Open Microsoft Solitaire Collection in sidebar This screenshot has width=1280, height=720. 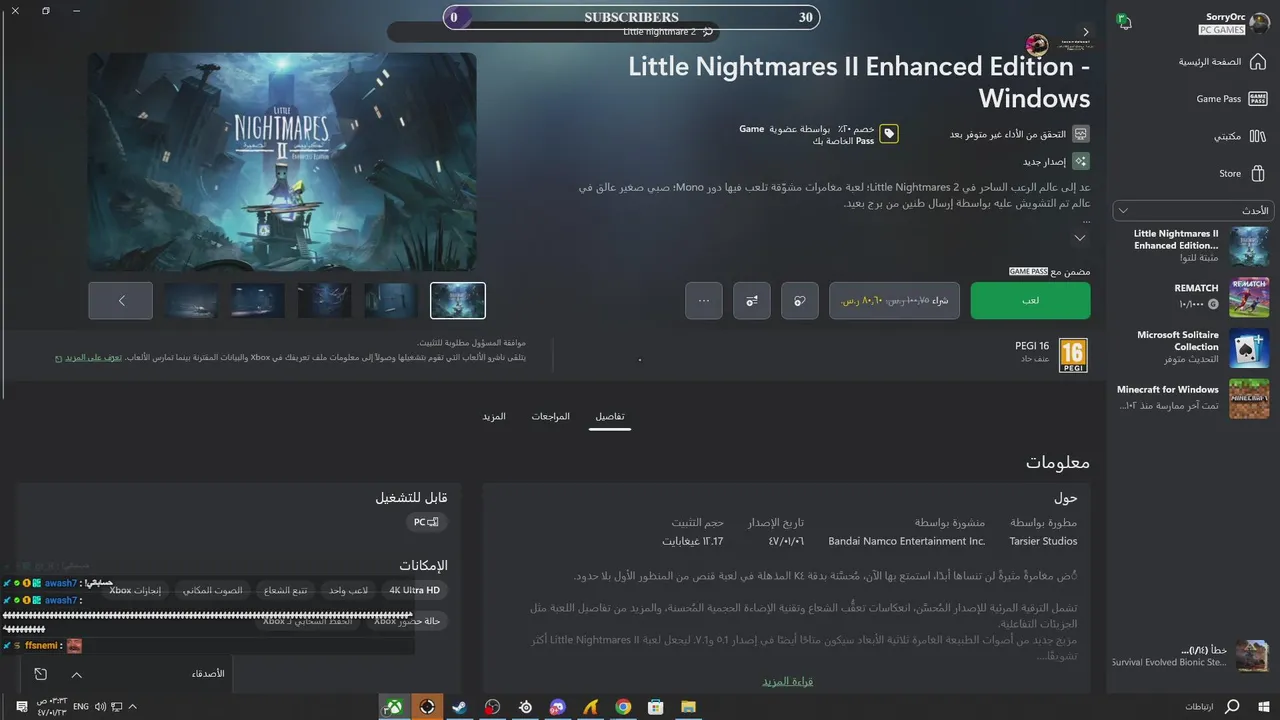[x=1192, y=347]
